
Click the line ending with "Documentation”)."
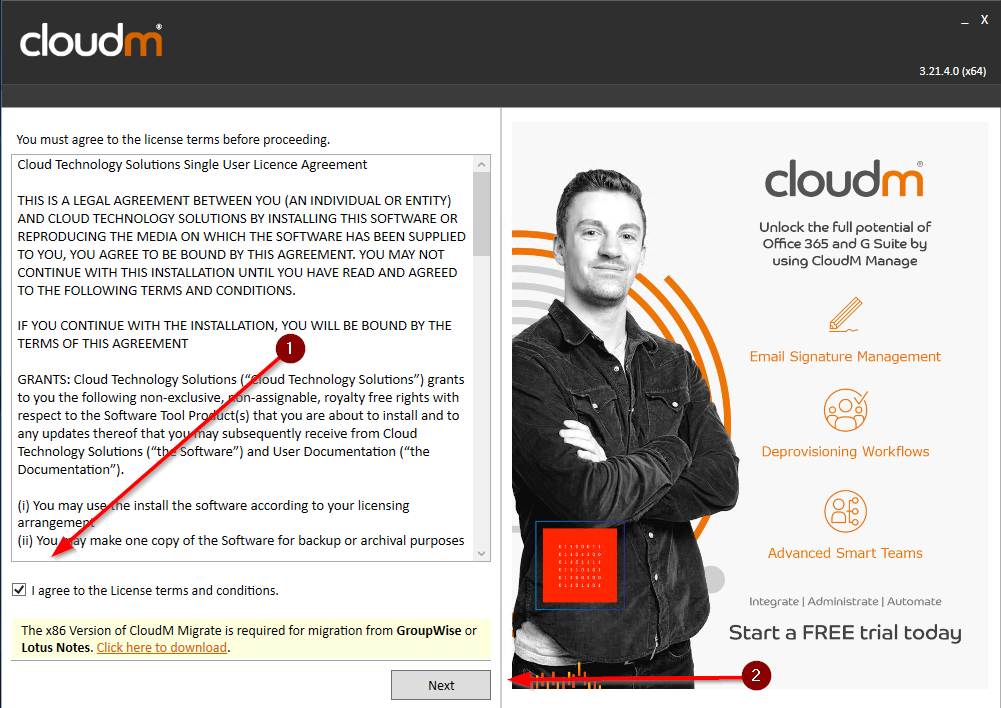(71, 469)
